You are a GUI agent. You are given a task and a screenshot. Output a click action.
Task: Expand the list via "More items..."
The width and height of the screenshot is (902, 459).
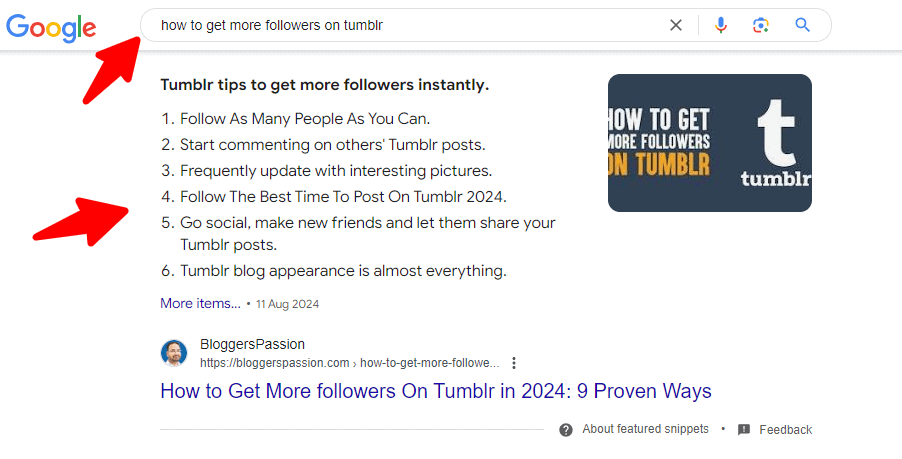pos(200,303)
